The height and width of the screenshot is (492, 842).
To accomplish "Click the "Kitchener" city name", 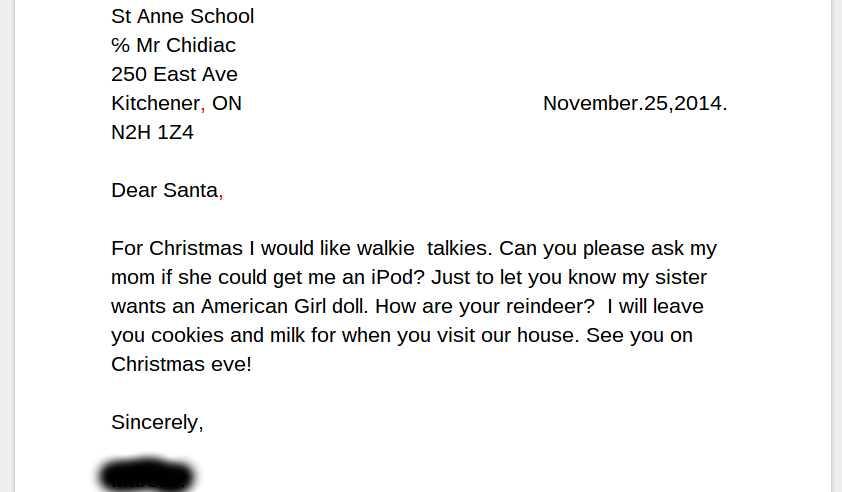I will 156,104.
